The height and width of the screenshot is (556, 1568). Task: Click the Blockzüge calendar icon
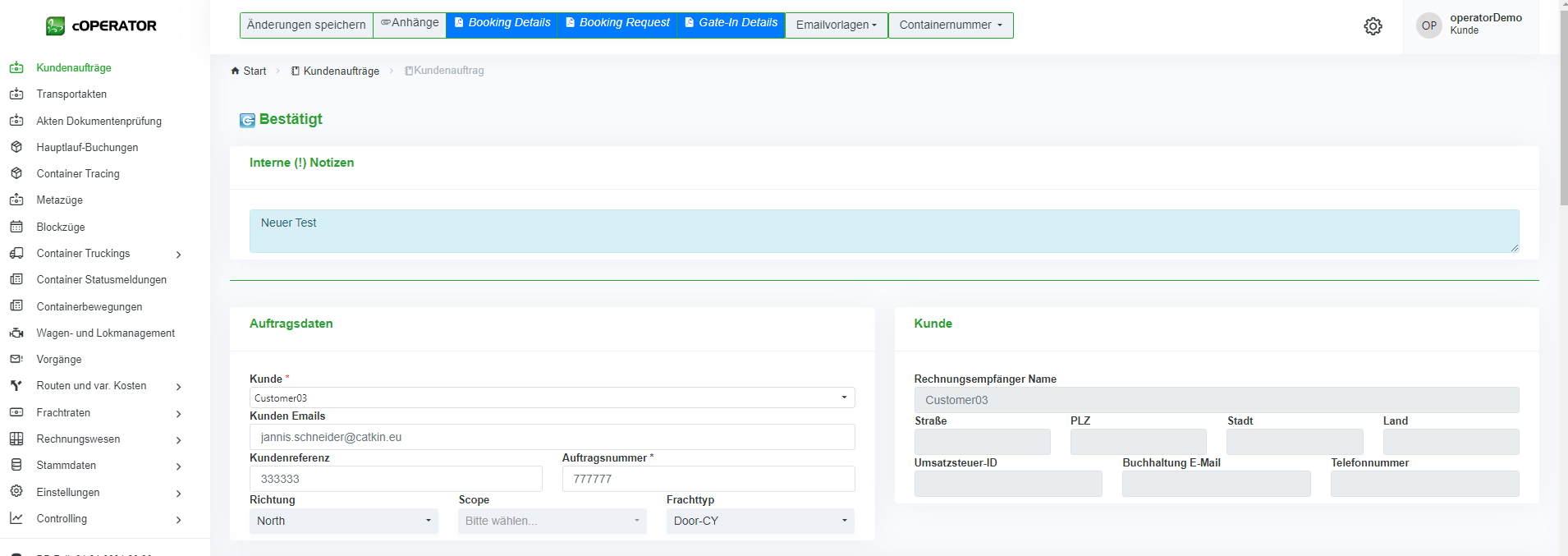(x=16, y=227)
